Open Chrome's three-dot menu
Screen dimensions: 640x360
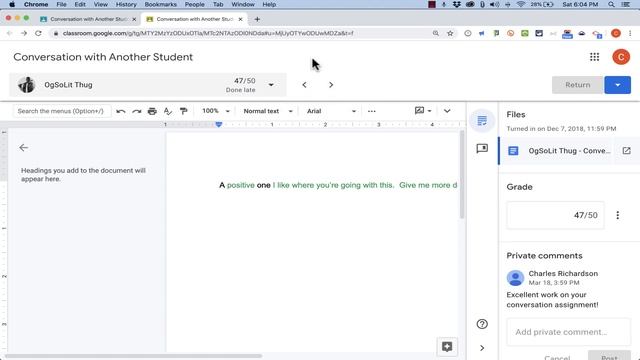630,33
